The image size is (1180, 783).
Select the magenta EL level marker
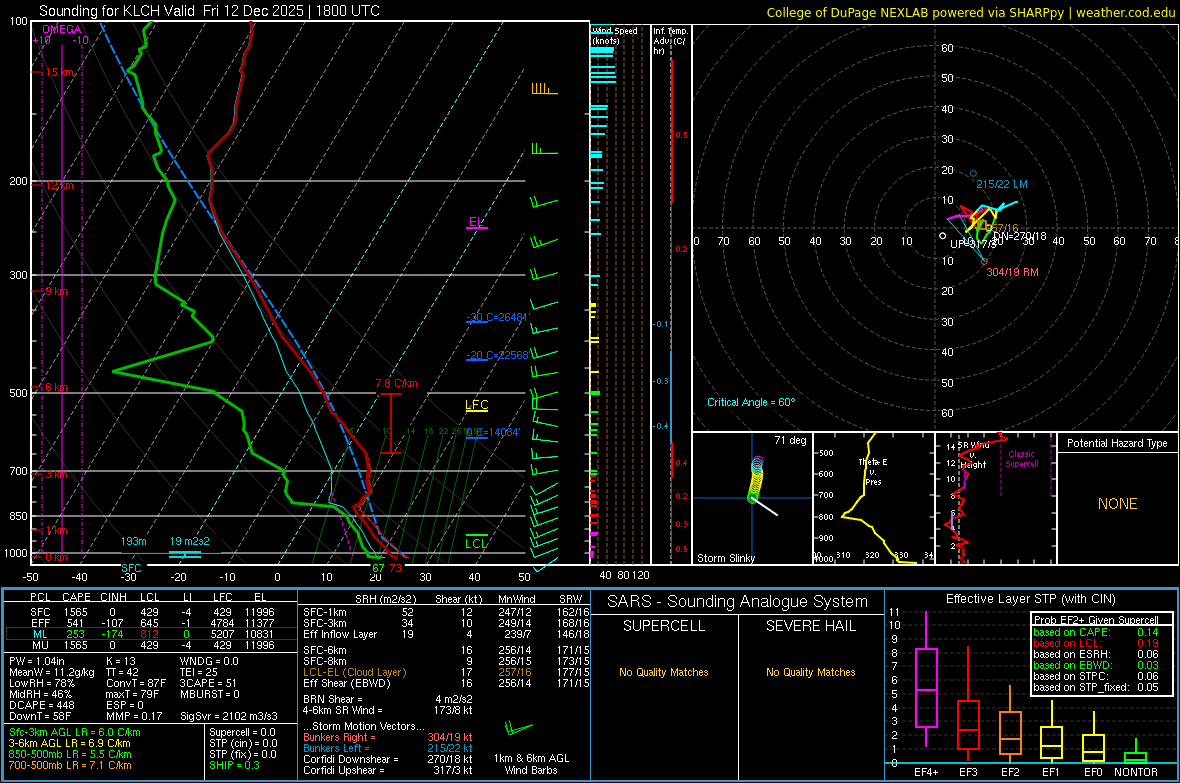tap(477, 222)
